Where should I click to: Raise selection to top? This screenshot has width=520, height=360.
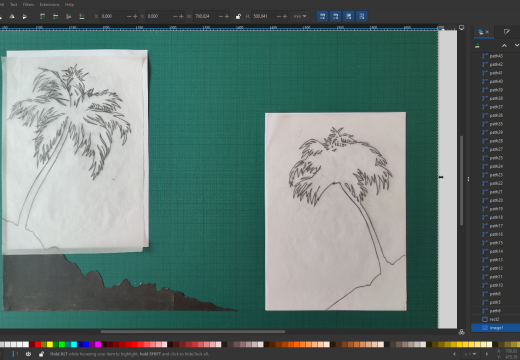[42, 16]
